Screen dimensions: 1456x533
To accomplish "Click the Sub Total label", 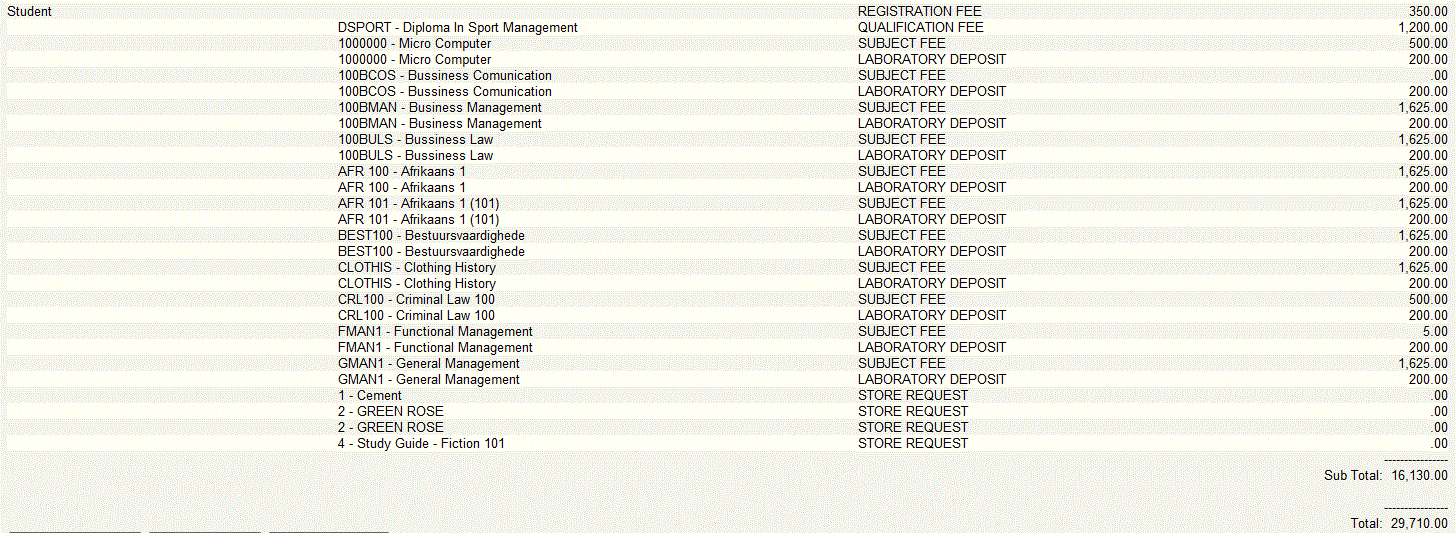I will [1352, 476].
